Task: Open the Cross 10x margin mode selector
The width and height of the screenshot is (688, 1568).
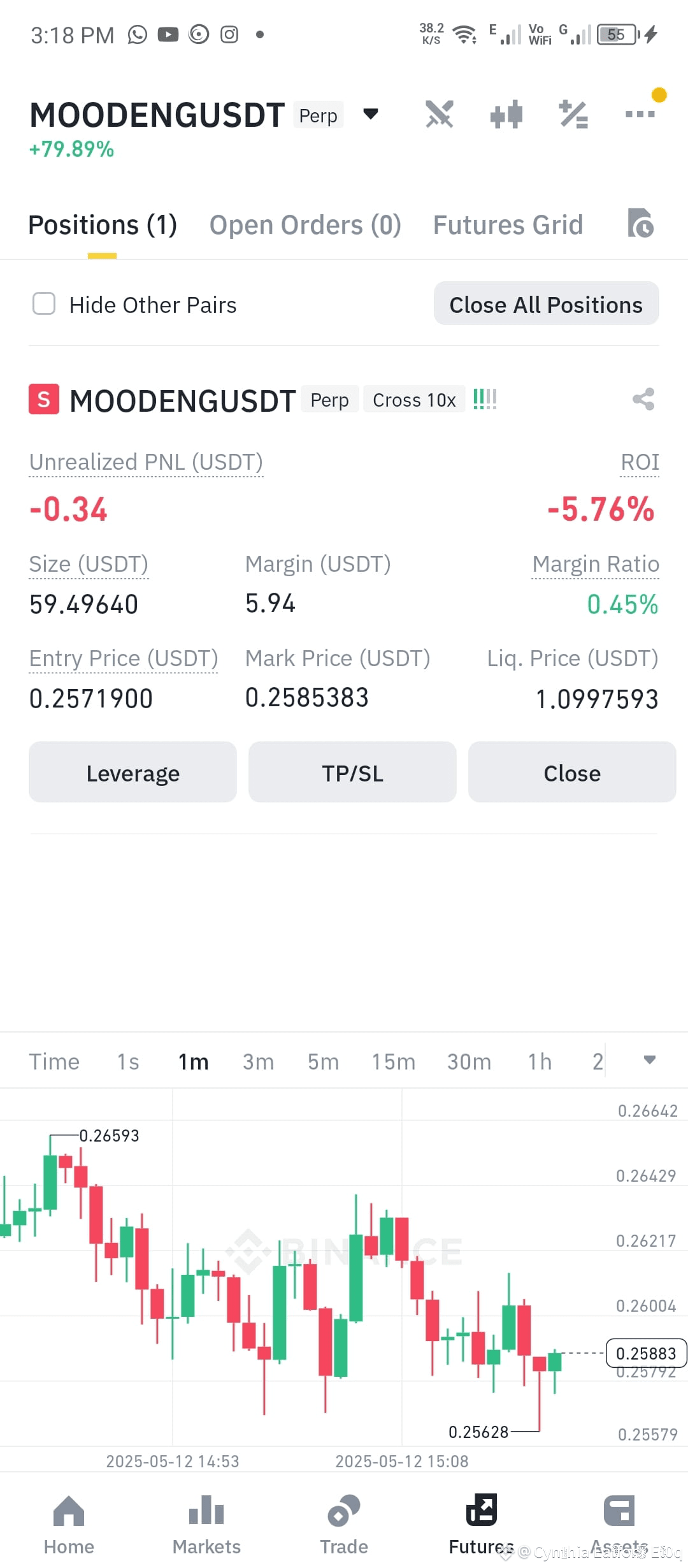Action: 414,400
